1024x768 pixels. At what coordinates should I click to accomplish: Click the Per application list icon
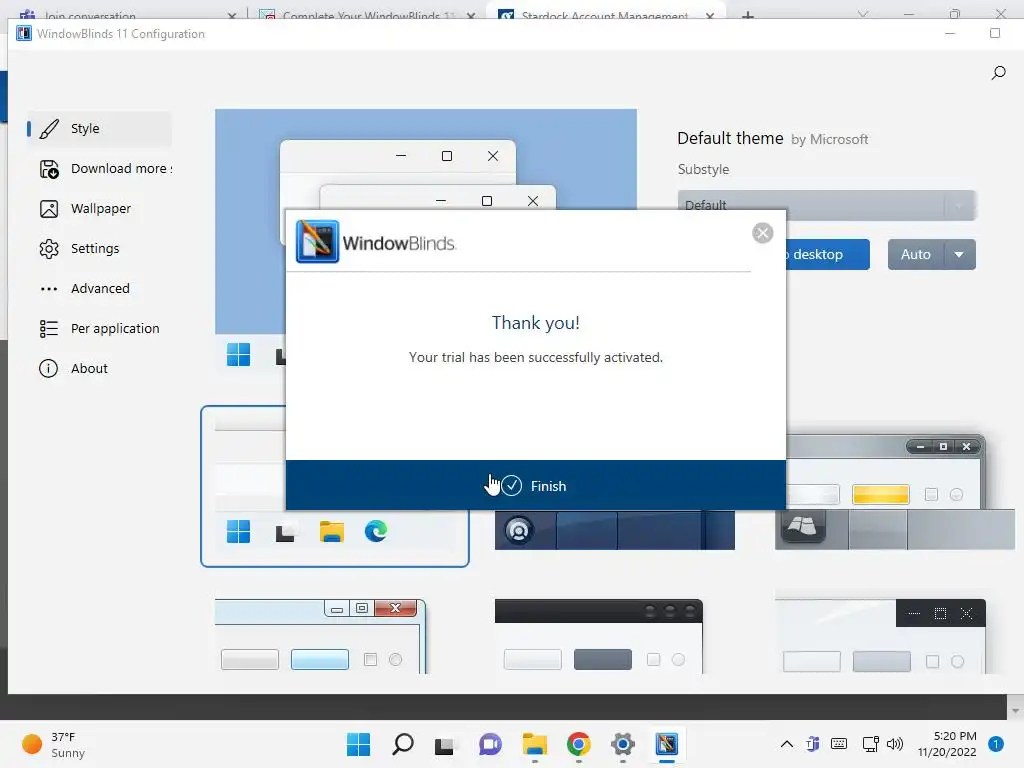49,328
